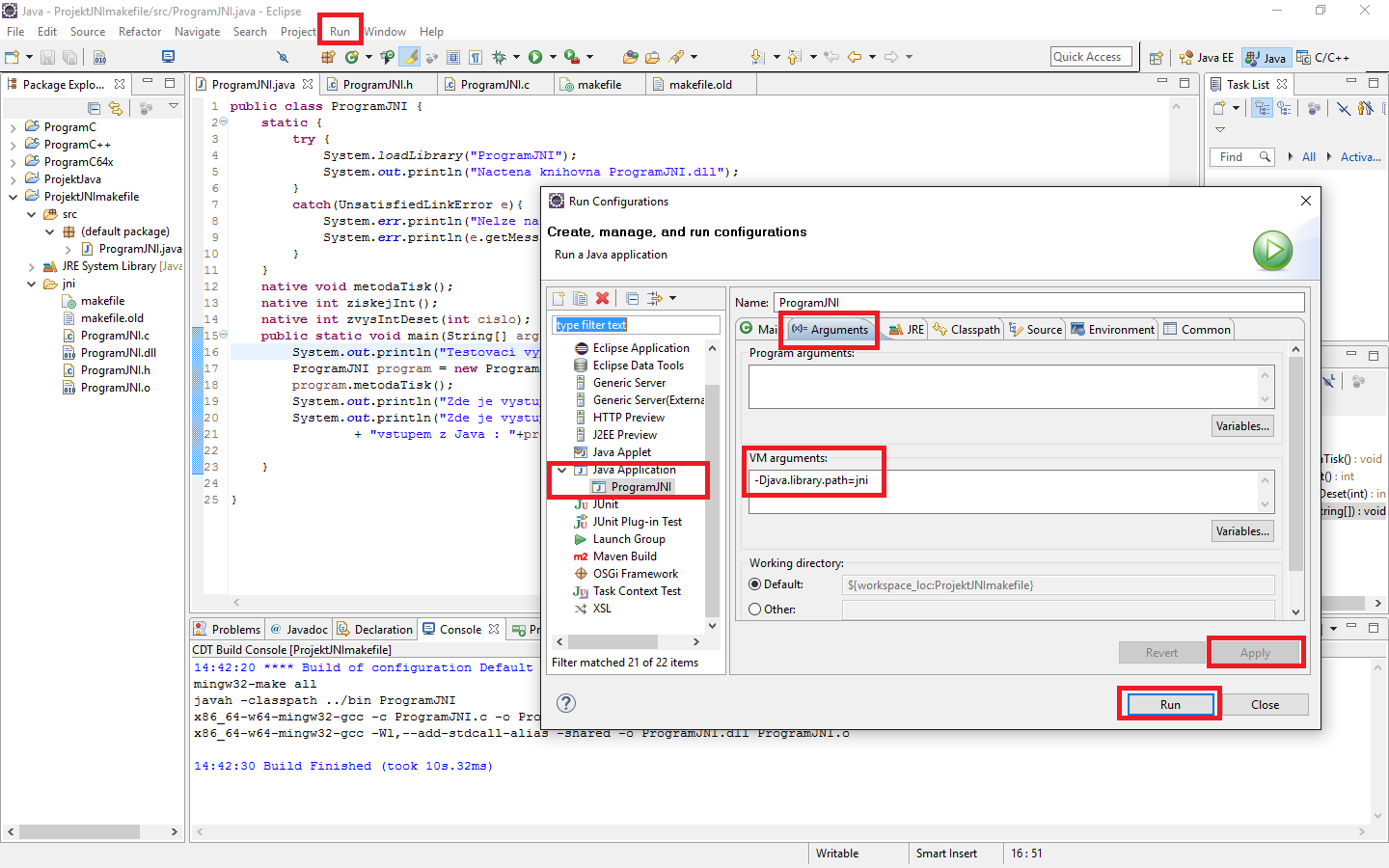The height and width of the screenshot is (868, 1389).
Task: Switch to the Classpath tab
Action: tap(966, 329)
